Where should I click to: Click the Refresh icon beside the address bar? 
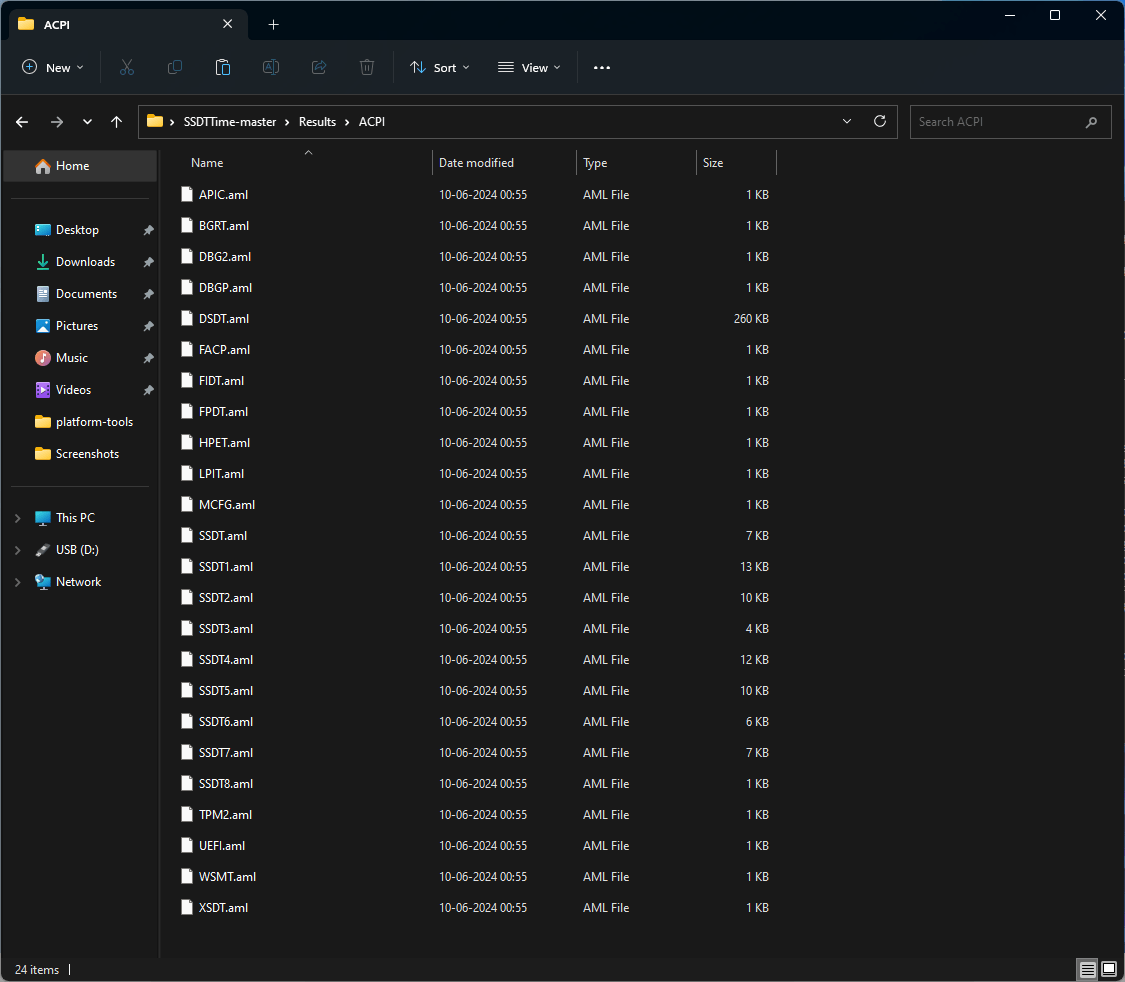[879, 121]
